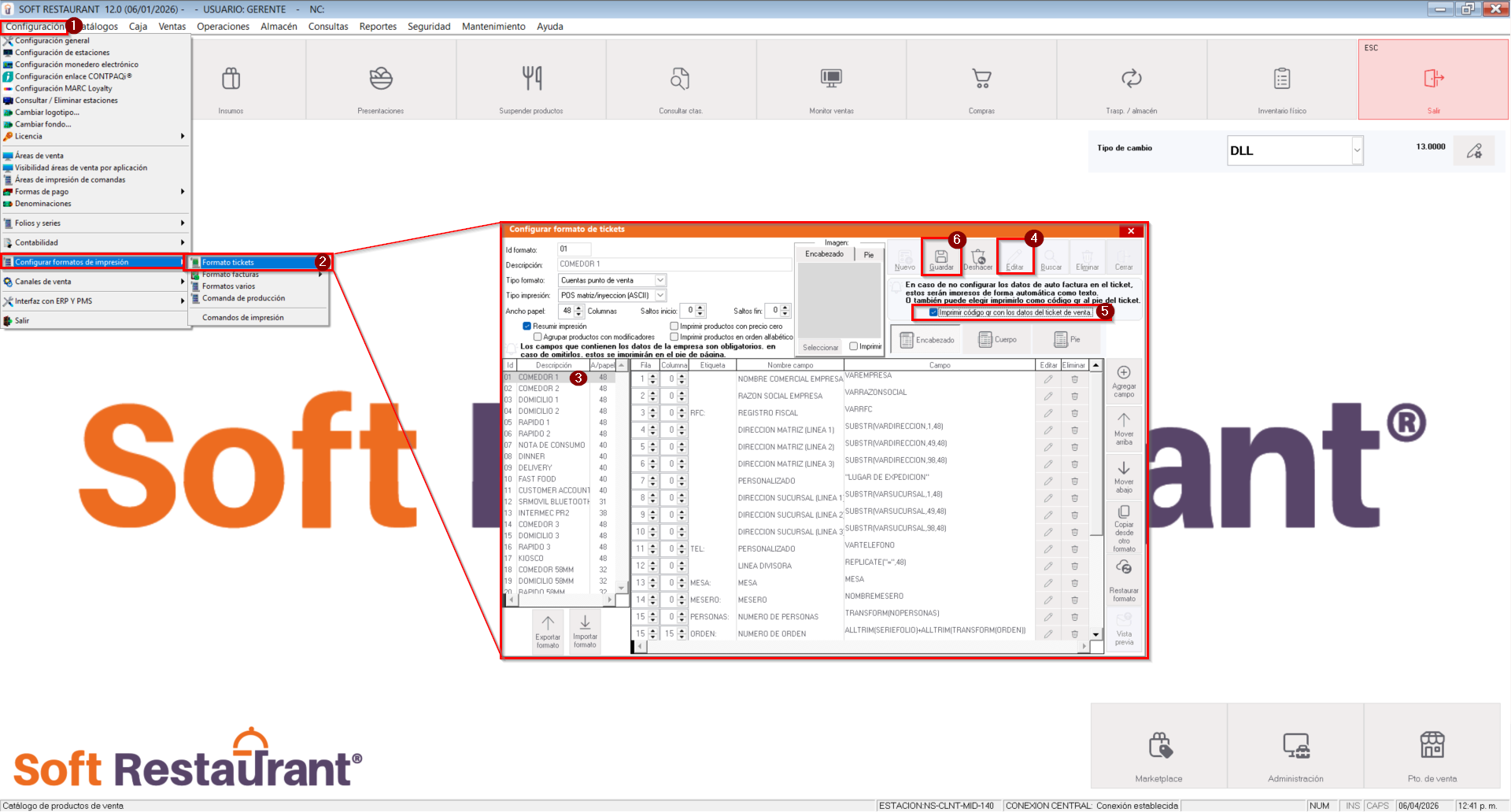Image resolution: width=1511 pixels, height=812 pixels.
Task: Switch to the Encabezado image tab
Action: coord(824,254)
